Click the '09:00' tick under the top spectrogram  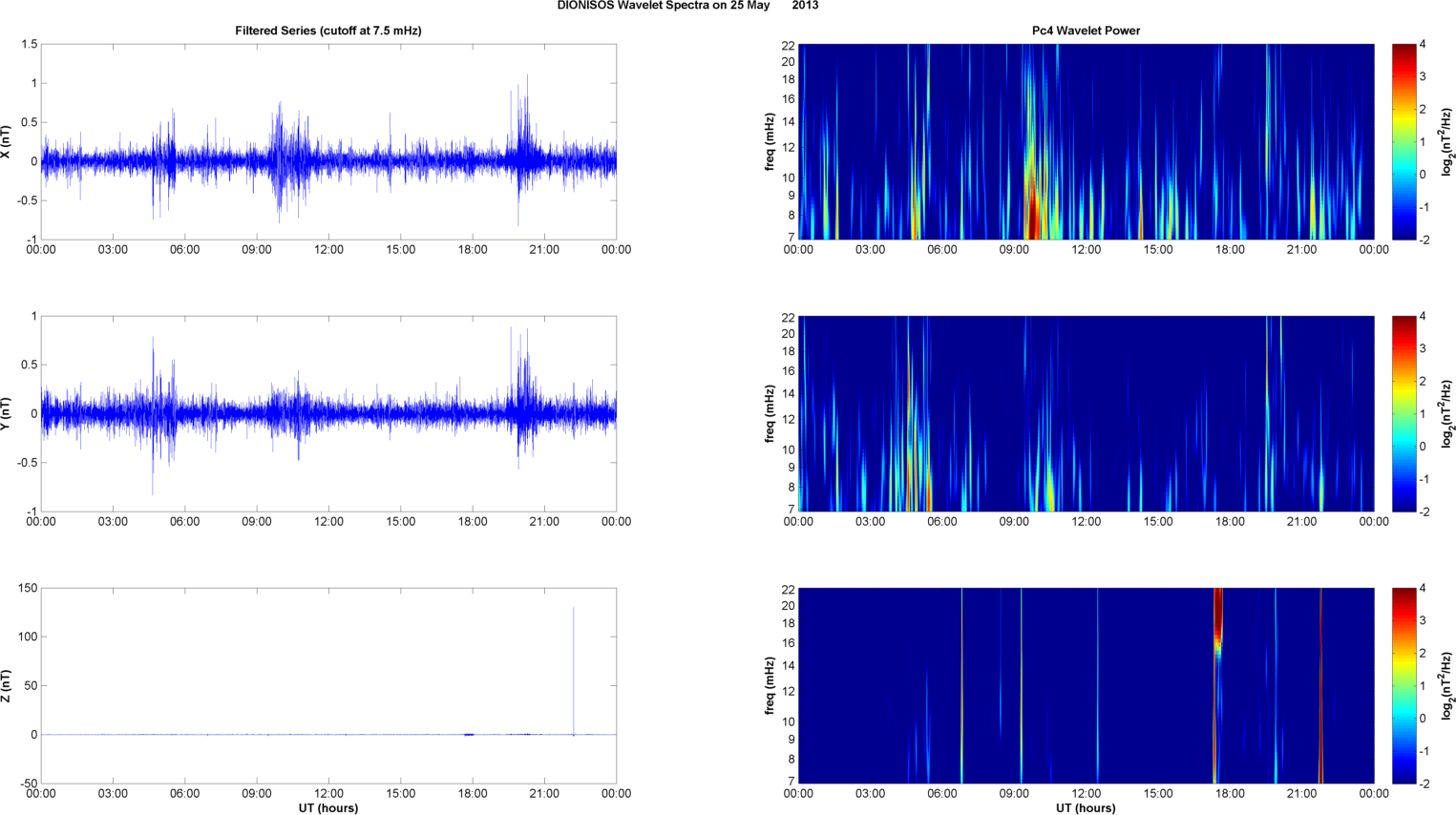click(1014, 250)
